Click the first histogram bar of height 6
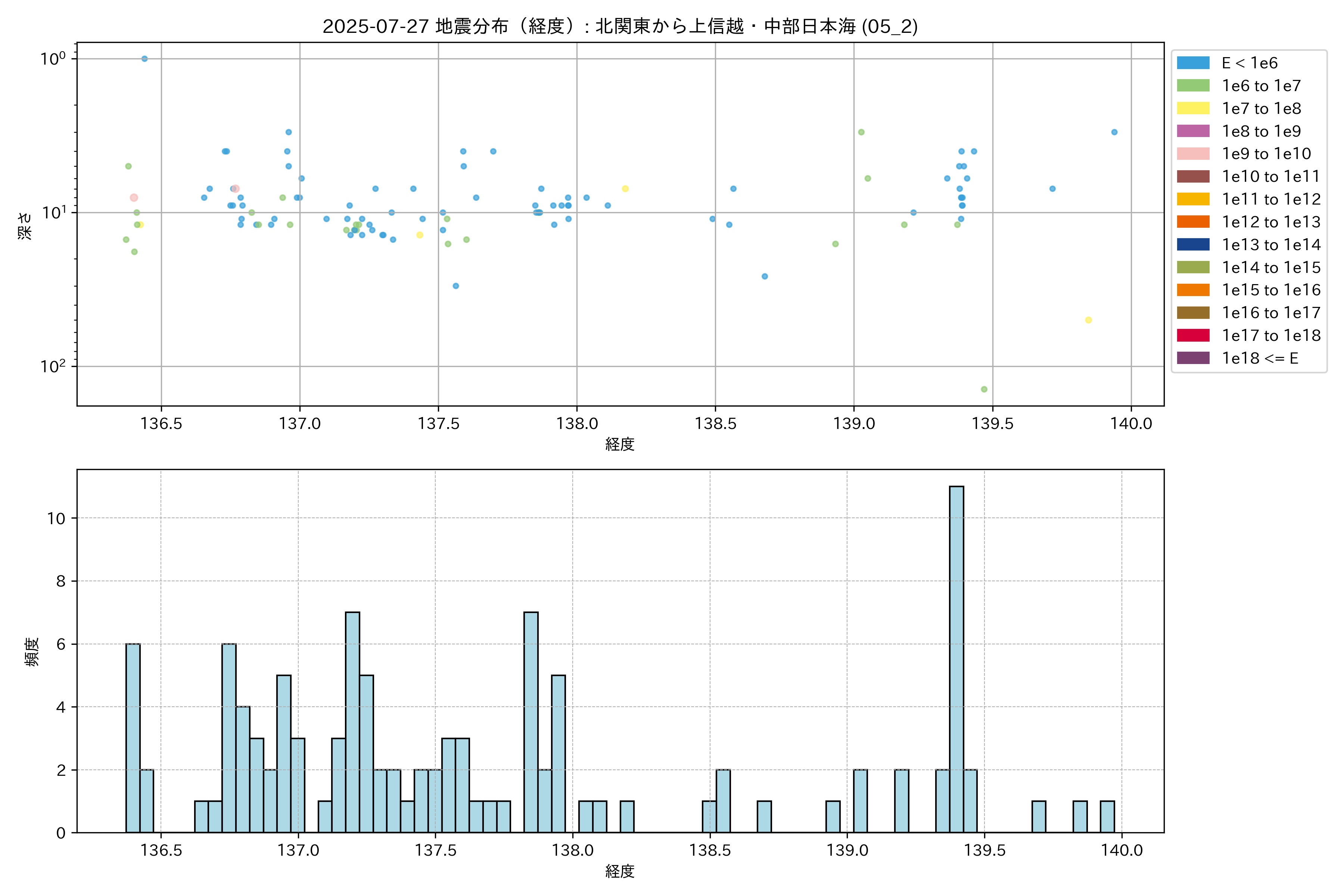 pyautogui.click(x=133, y=738)
